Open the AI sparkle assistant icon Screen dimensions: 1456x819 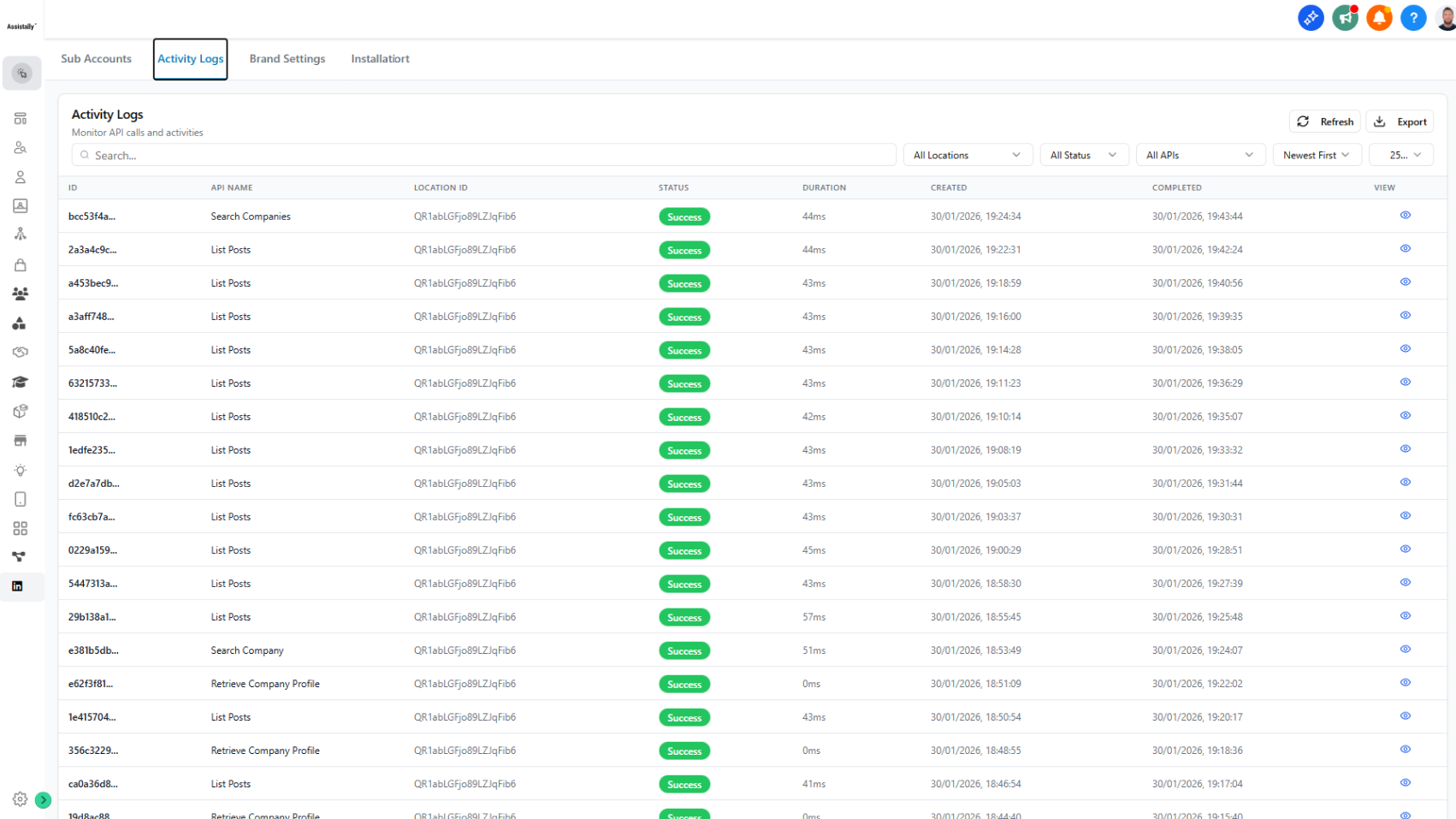pyautogui.click(x=1310, y=17)
